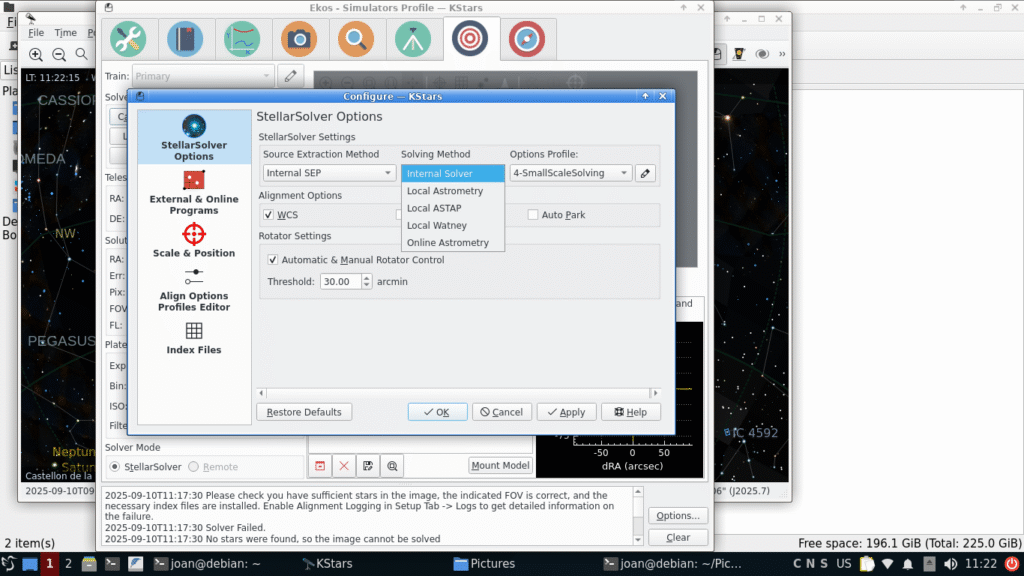Click the Restore Defaults button

tap(304, 412)
